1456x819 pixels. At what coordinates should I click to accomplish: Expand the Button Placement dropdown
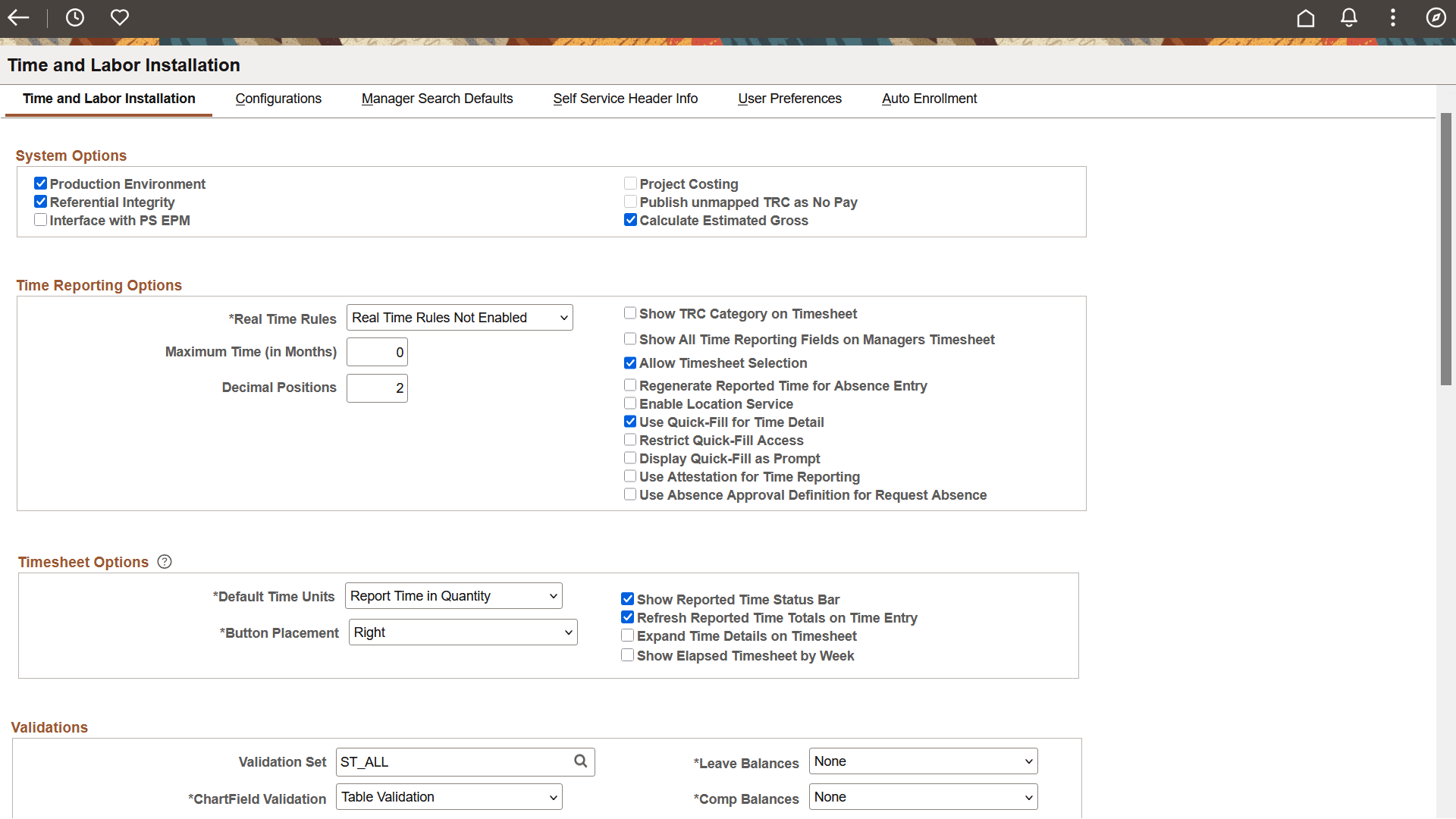point(463,632)
